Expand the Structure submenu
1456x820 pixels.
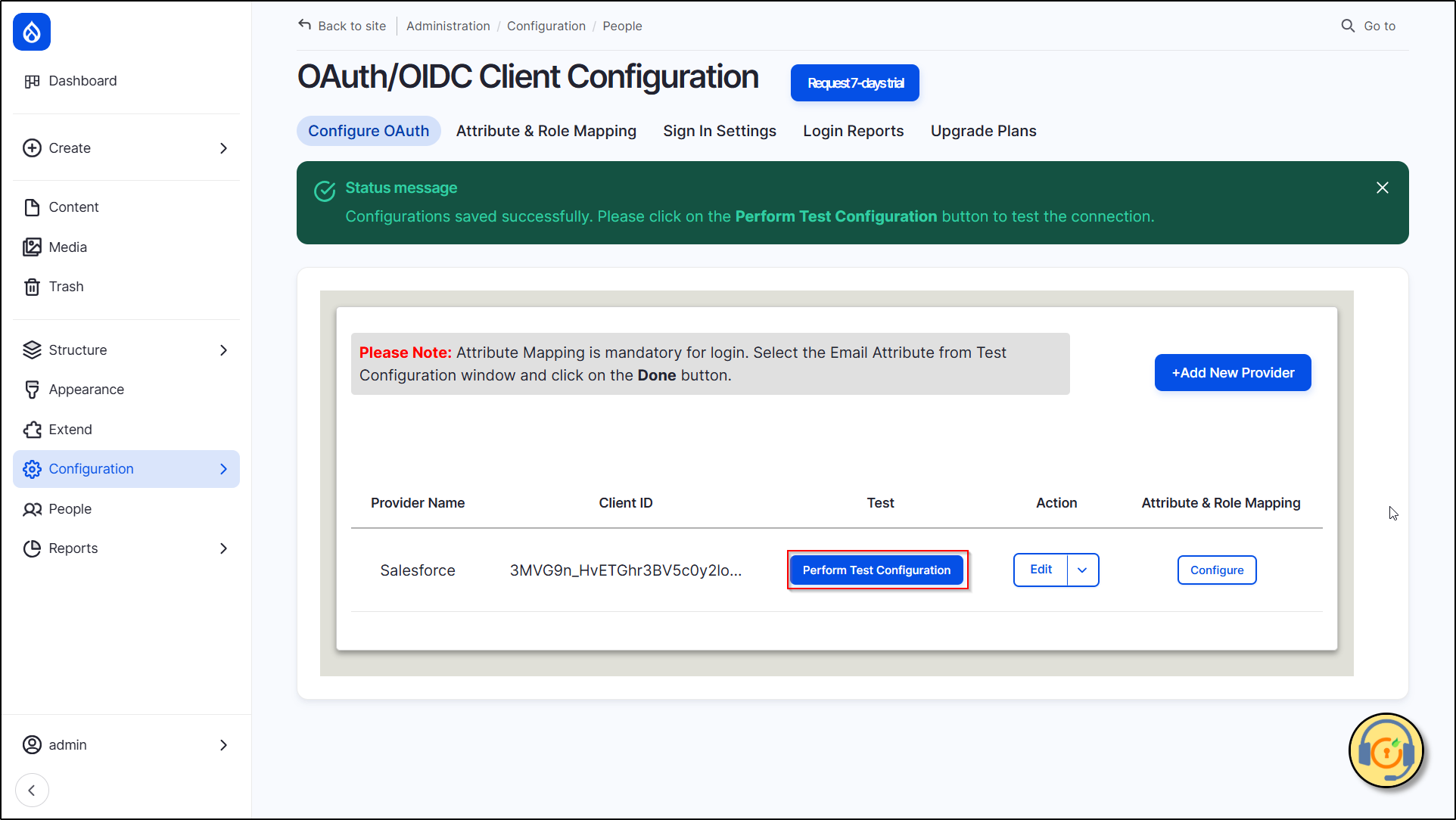(x=223, y=350)
